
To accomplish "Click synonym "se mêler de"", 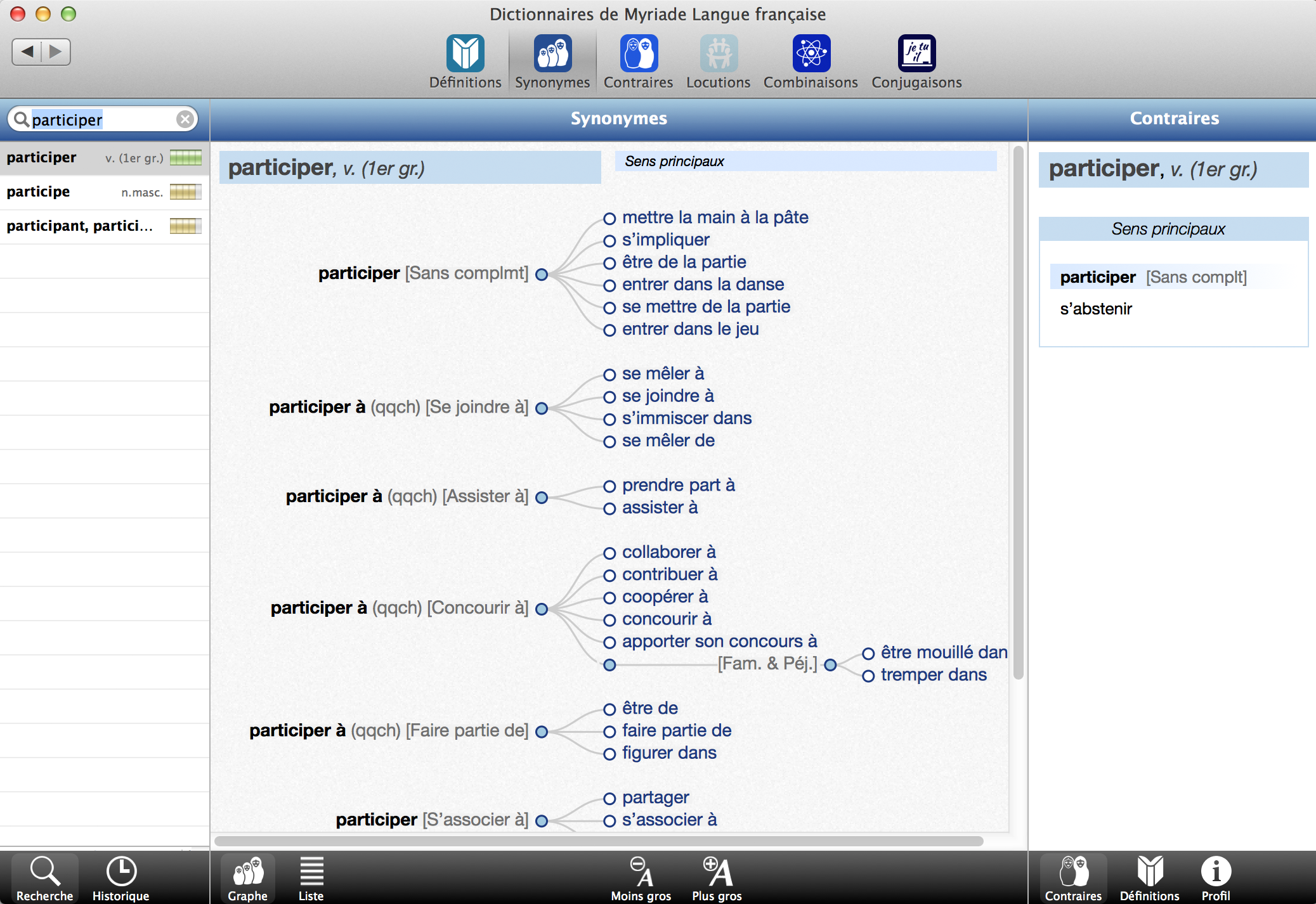I will click(668, 441).
